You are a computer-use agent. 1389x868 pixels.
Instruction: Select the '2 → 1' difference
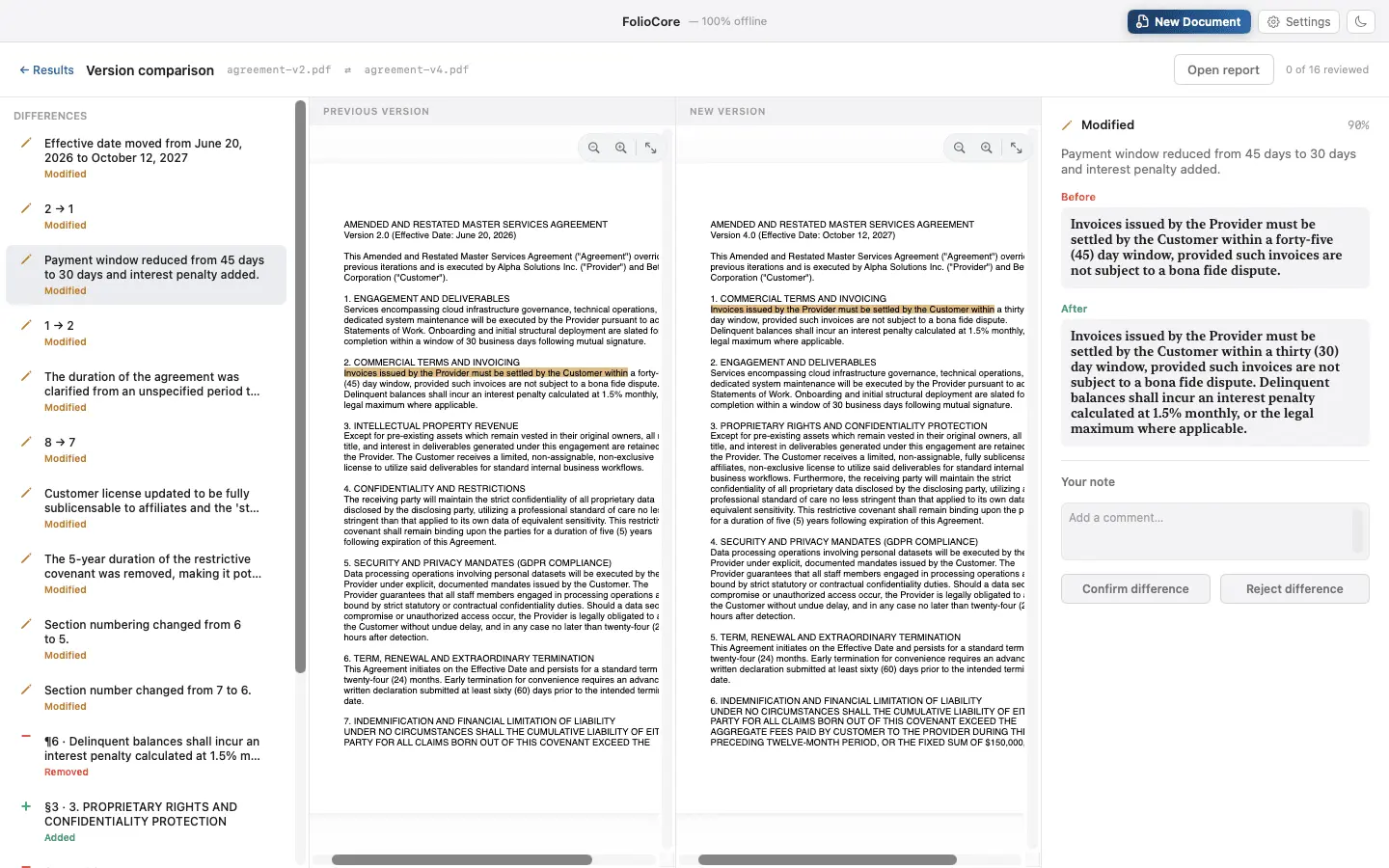pyautogui.click(x=147, y=216)
